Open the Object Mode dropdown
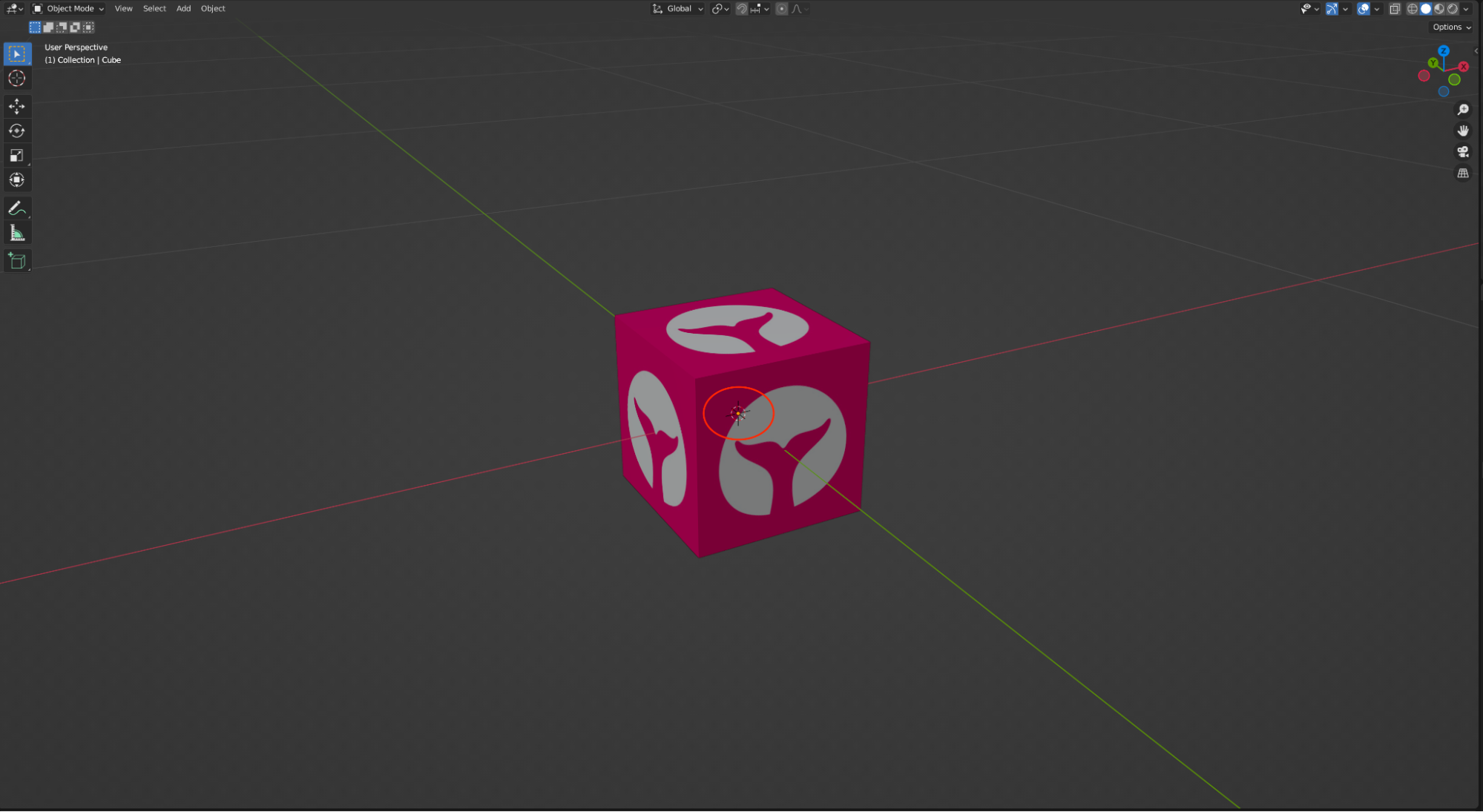 pyautogui.click(x=69, y=9)
